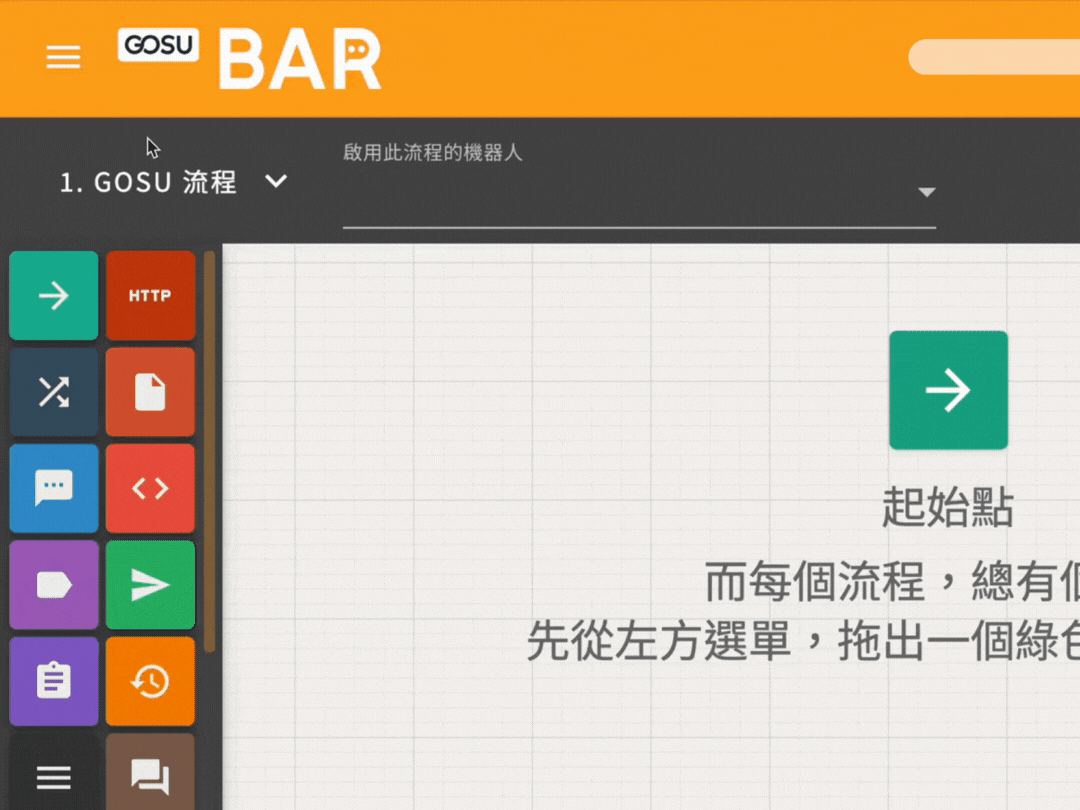
Task: Select the orange history clock node icon
Action: click(150, 681)
